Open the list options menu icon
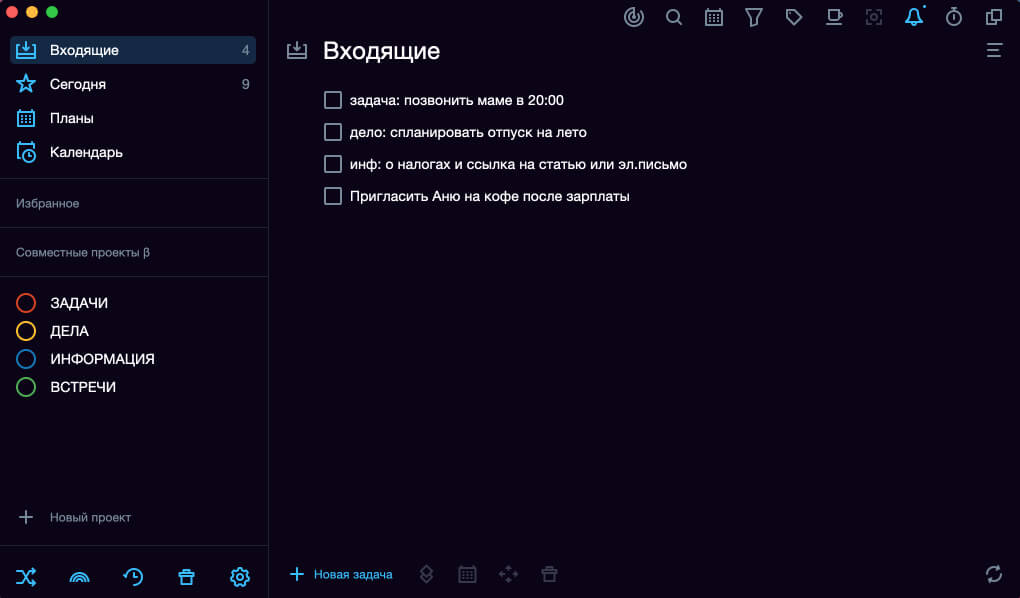 (x=994, y=50)
